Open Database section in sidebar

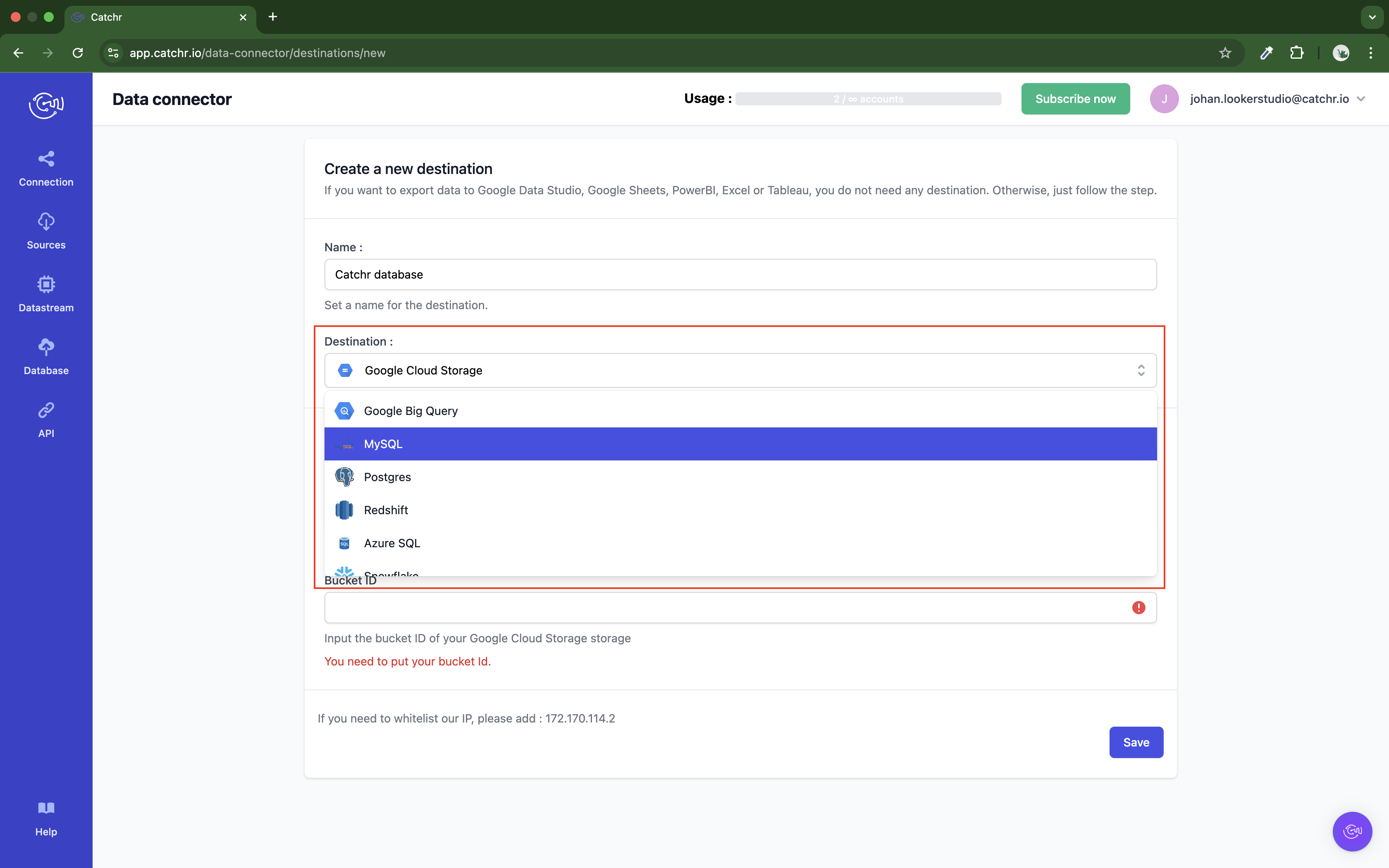click(46, 357)
